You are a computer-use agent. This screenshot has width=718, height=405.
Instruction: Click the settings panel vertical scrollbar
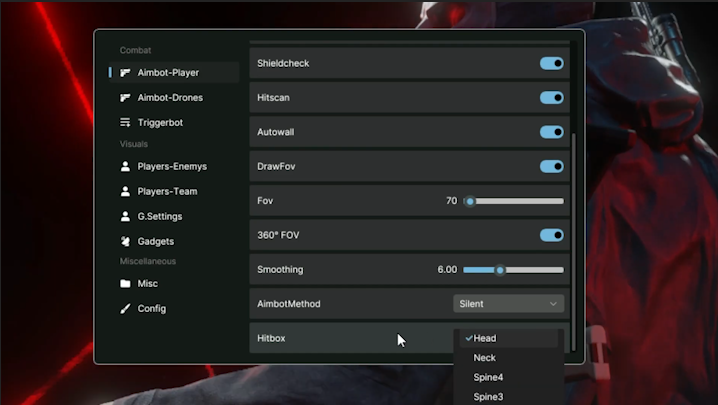(573, 200)
